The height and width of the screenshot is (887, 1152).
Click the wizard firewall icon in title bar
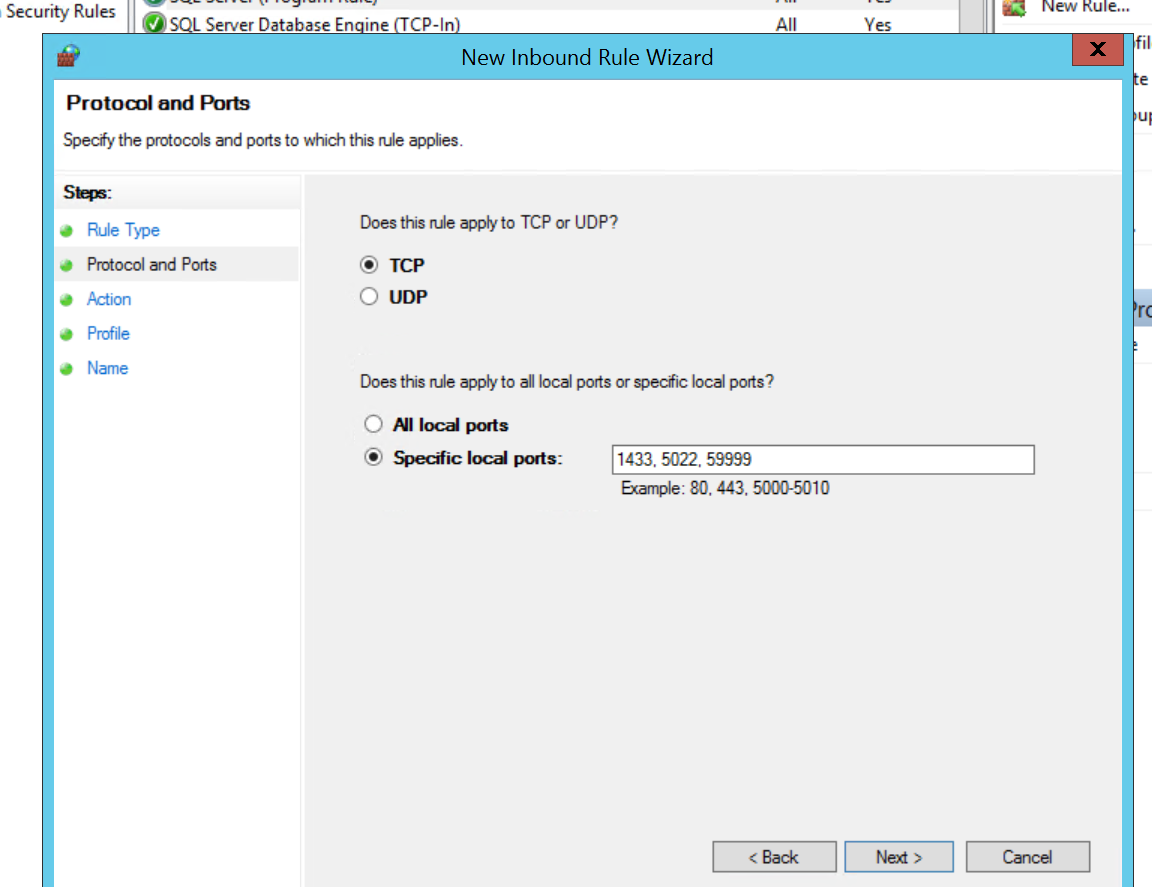pyautogui.click(x=69, y=56)
